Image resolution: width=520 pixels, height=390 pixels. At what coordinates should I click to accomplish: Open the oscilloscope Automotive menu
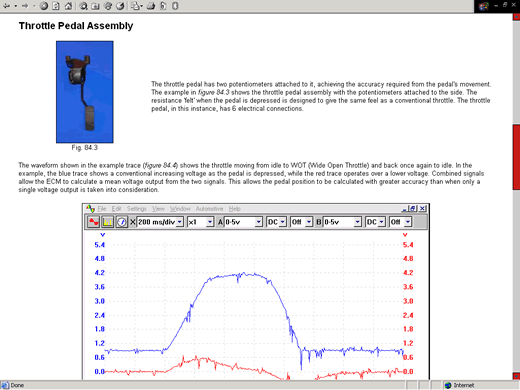click(209, 209)
